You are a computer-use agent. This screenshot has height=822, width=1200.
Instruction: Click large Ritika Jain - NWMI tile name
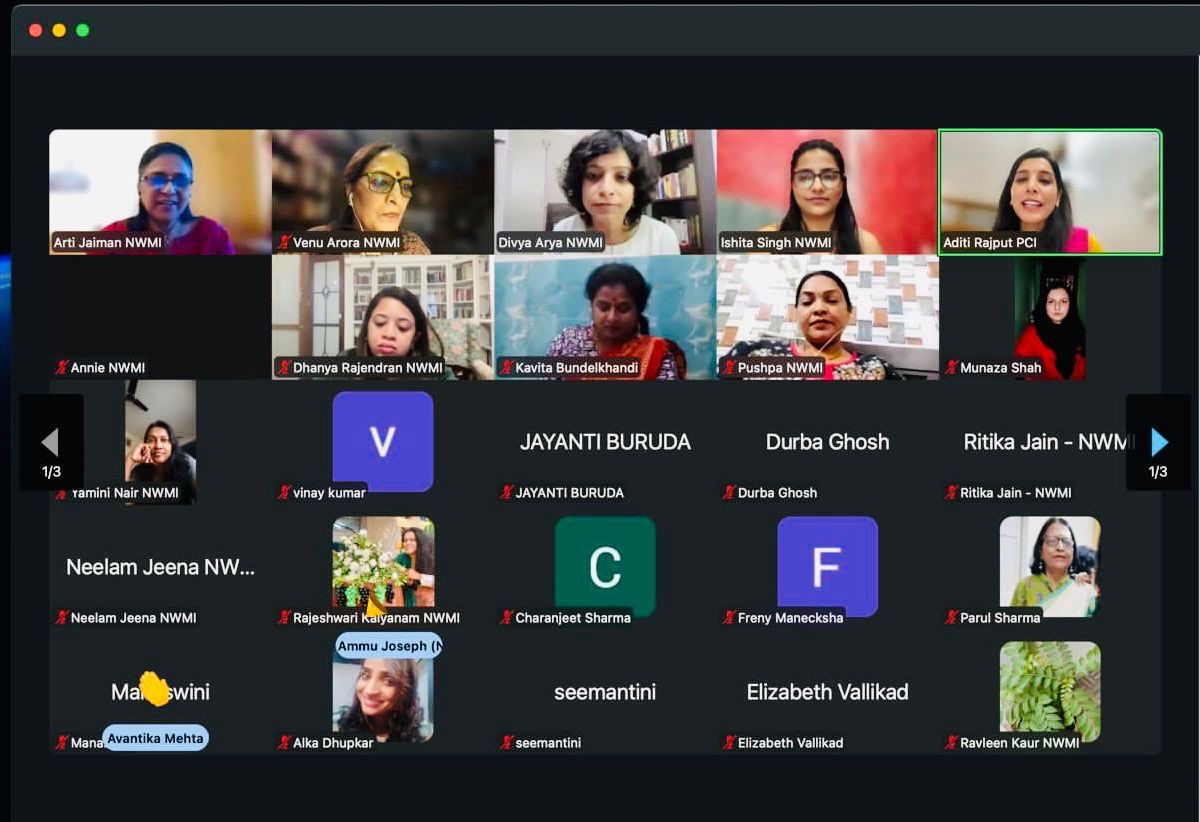[1049, 442]
